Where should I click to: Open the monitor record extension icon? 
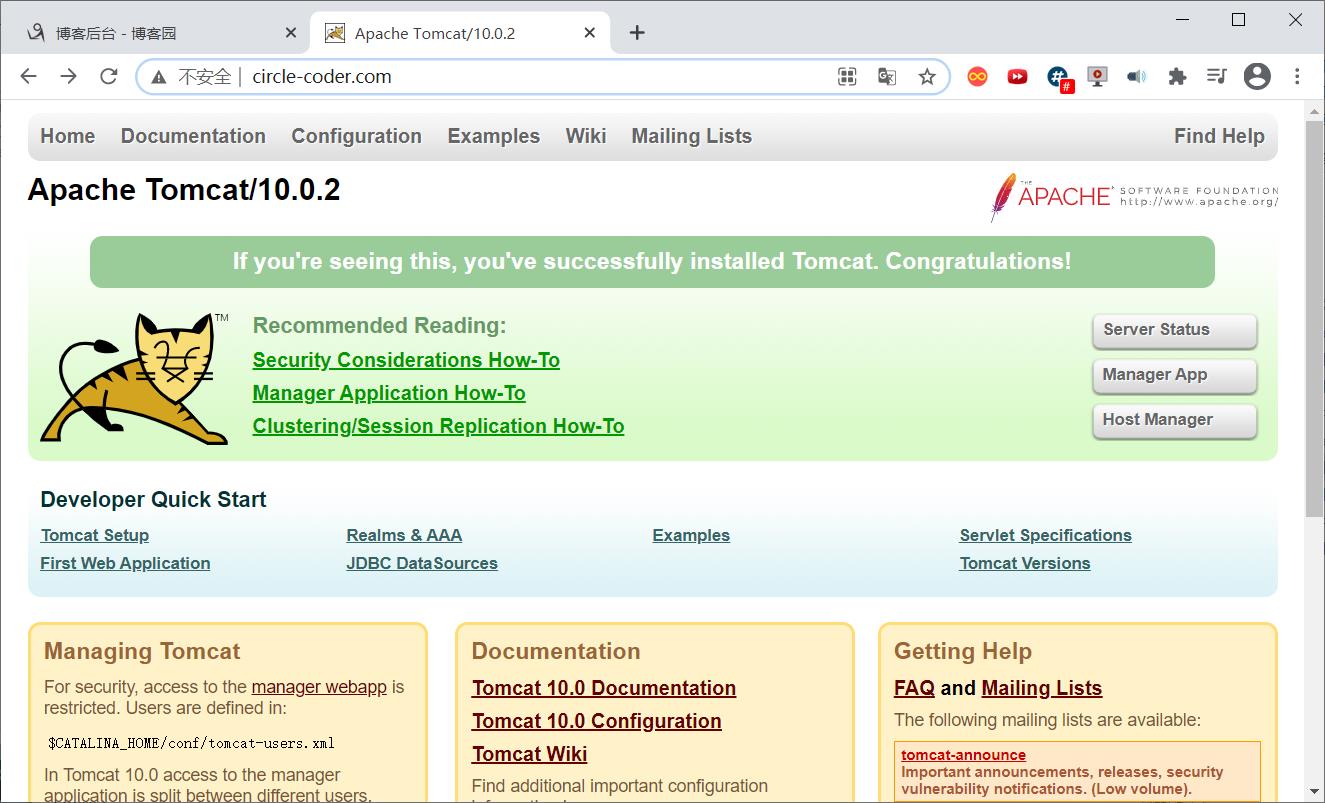(x=1097, y=76)
